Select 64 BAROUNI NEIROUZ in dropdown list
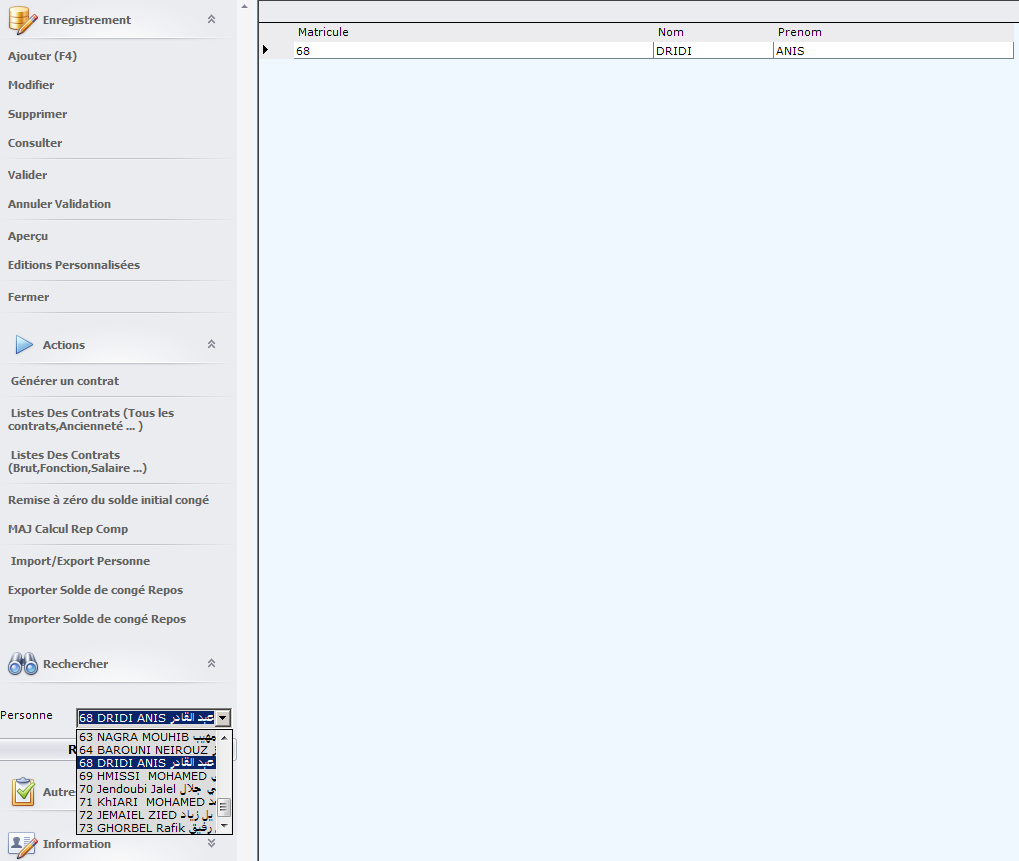The width and height of the screenshot is (1019, 861). pos(147,750)
